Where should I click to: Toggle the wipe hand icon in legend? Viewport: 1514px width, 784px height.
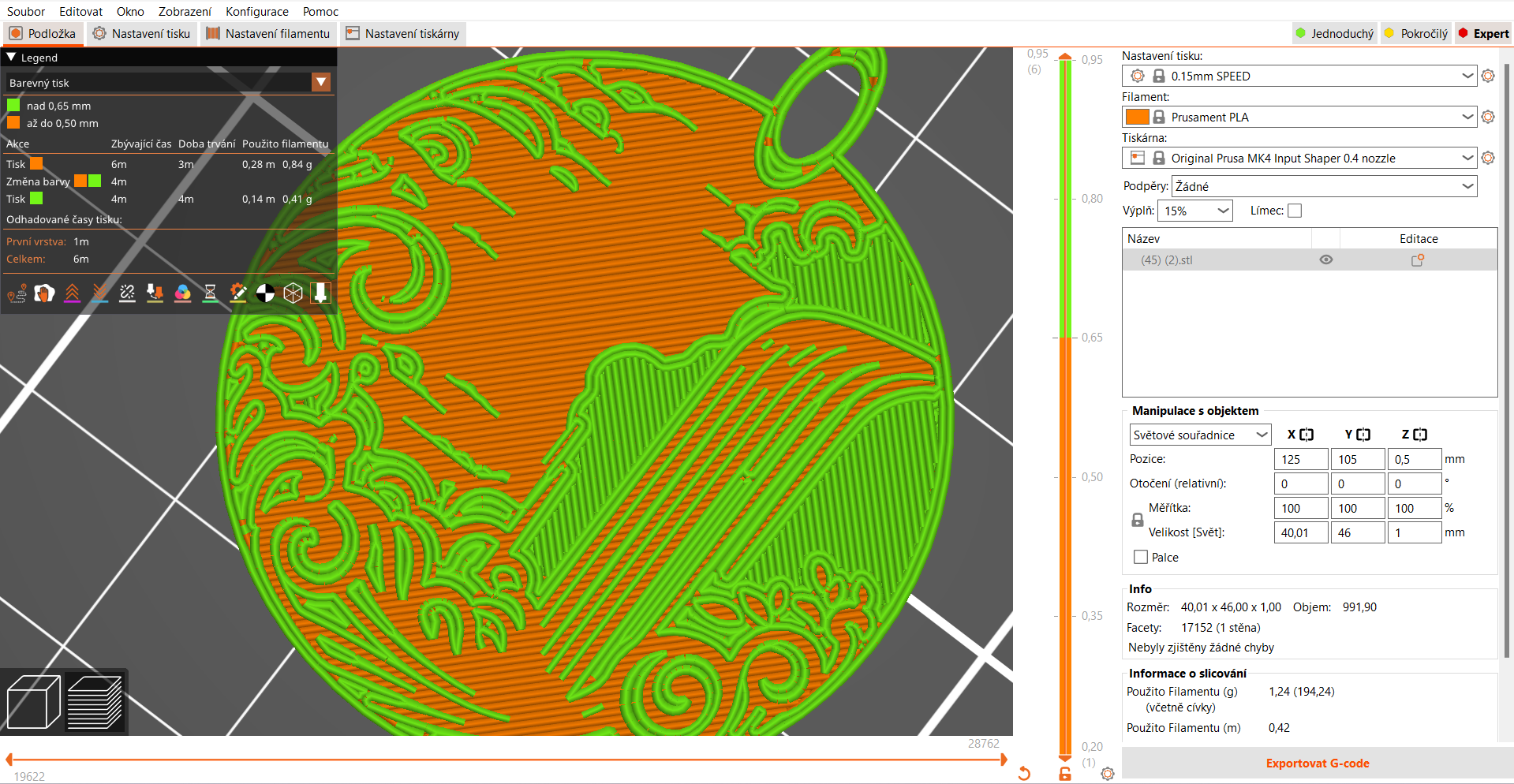pos(44,293)
